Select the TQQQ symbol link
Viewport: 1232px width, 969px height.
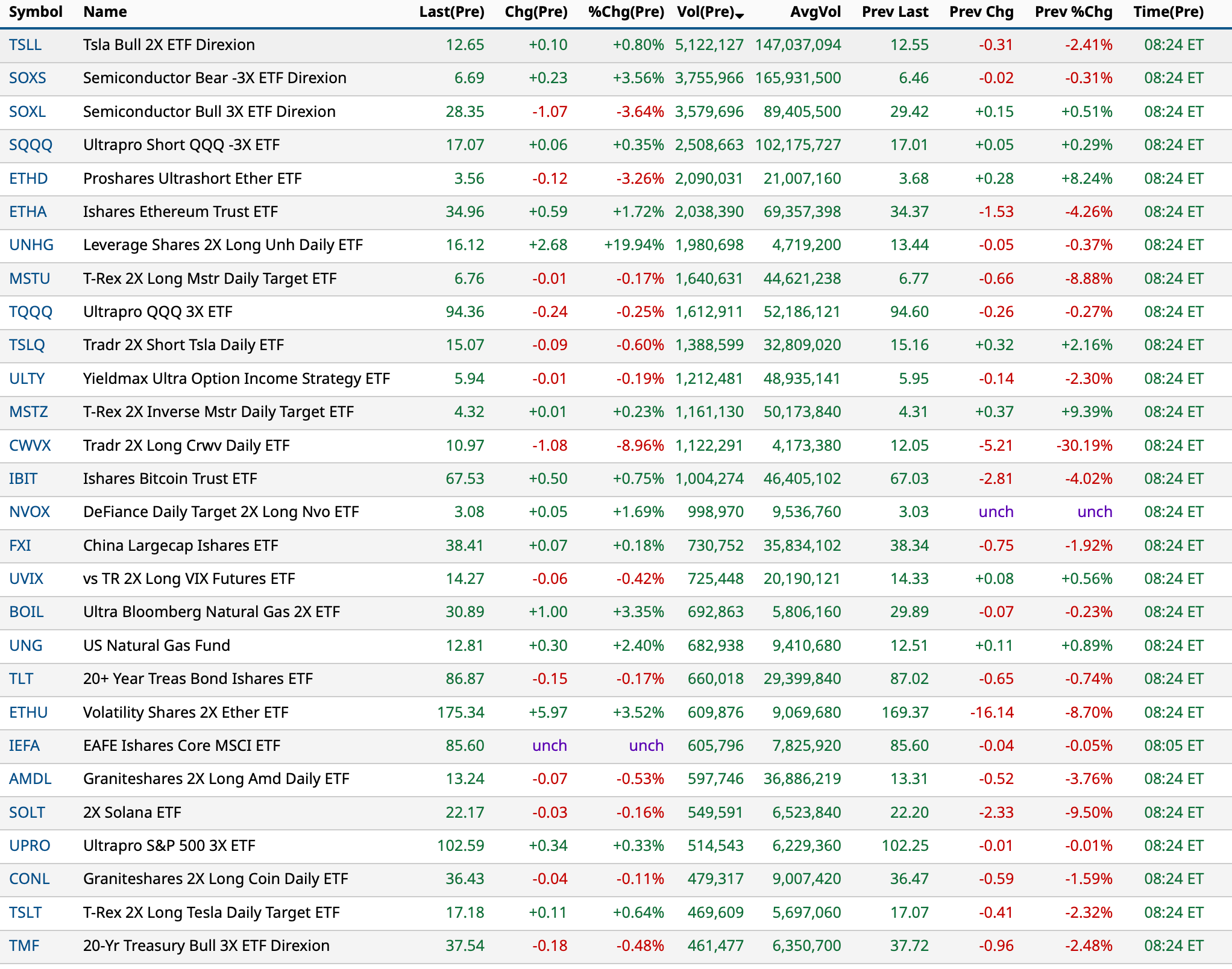(31, 312)
